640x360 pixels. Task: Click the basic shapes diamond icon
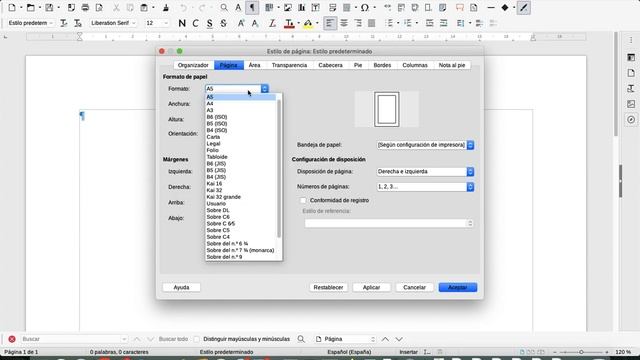click(x=505, y=7)
